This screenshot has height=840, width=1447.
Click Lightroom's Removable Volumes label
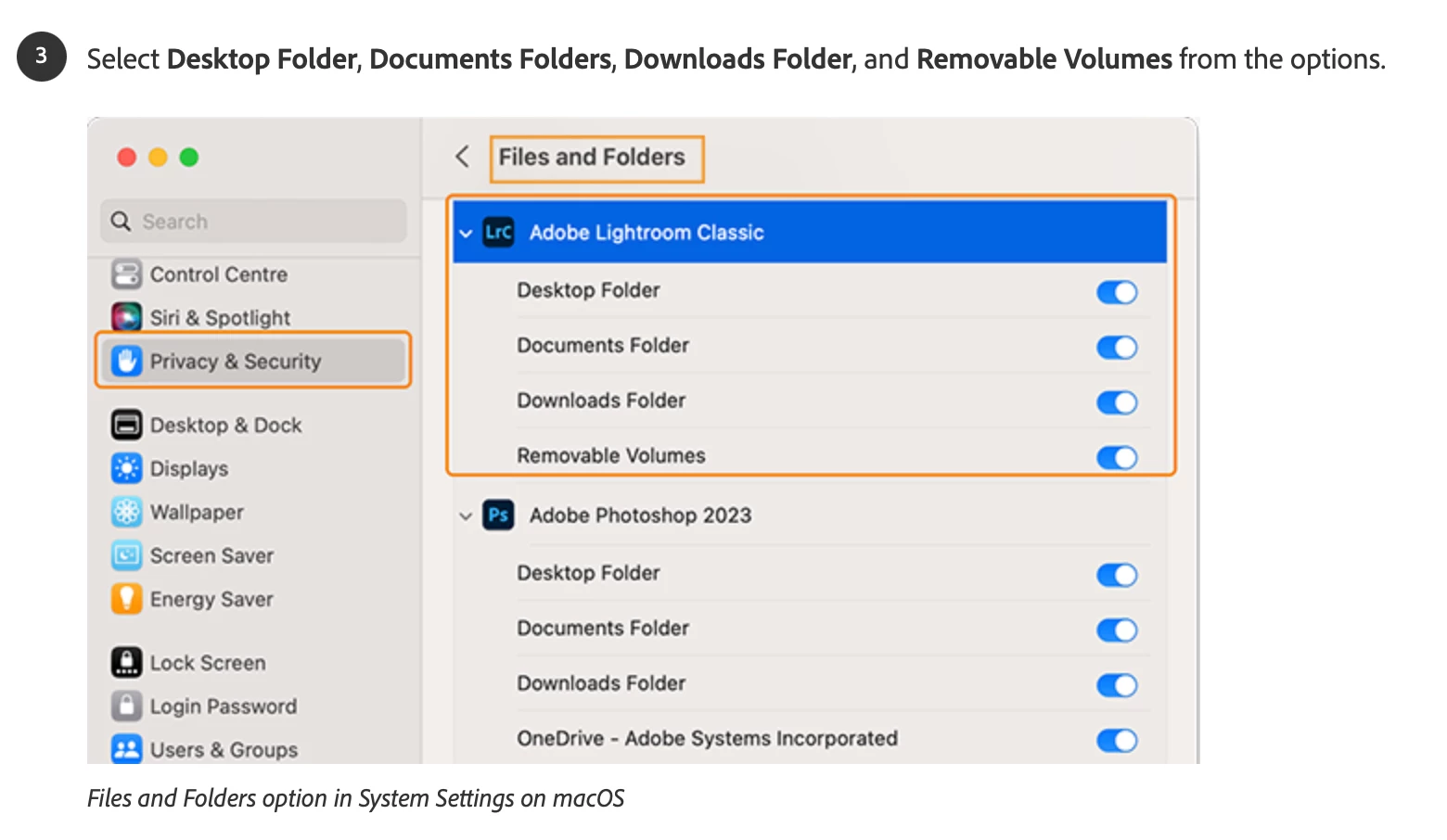pyautogui.click(x=611, y=455)
